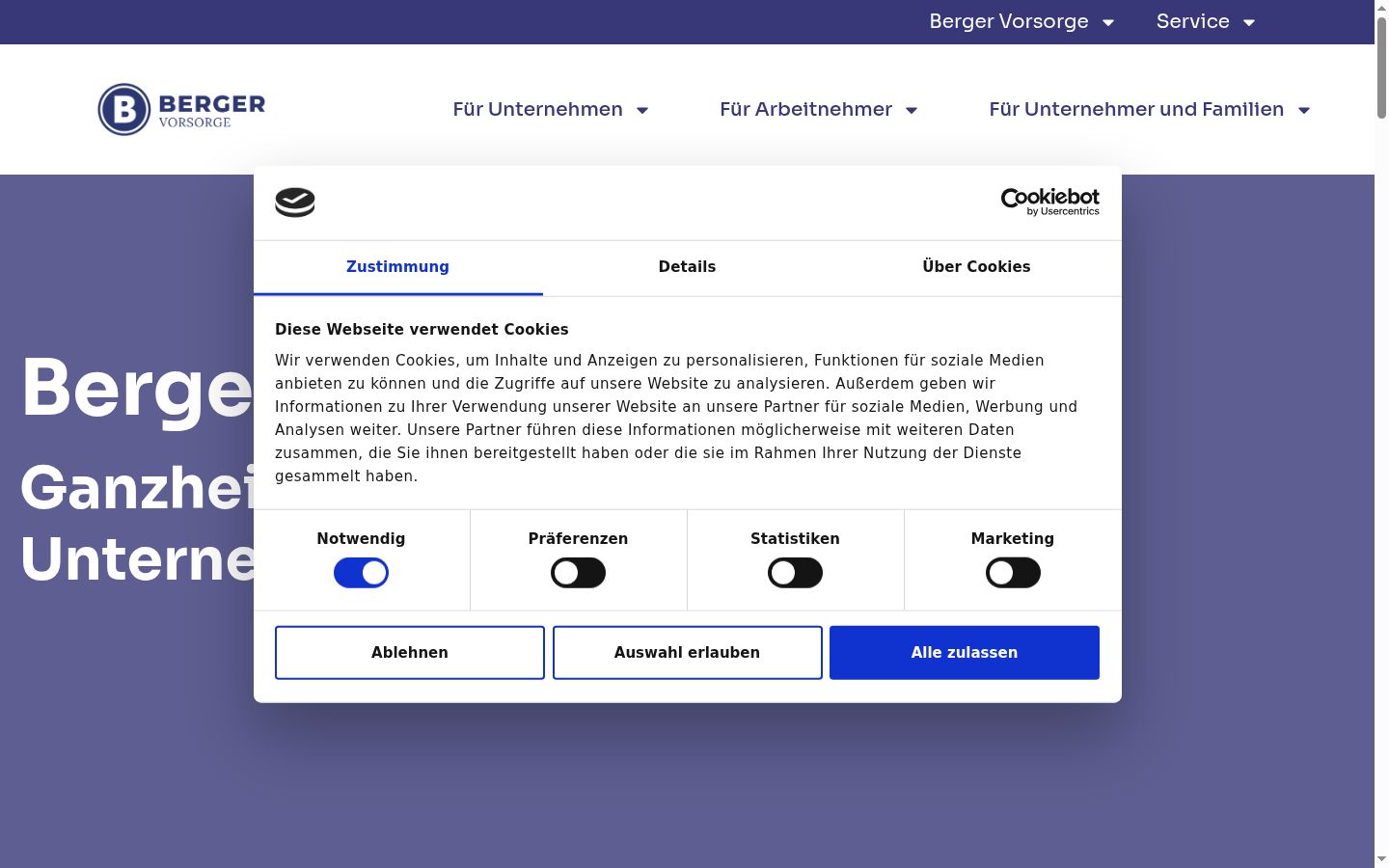
Task: Open Für Unternehmer und Familien dropdown
Action: [1150, 109]
